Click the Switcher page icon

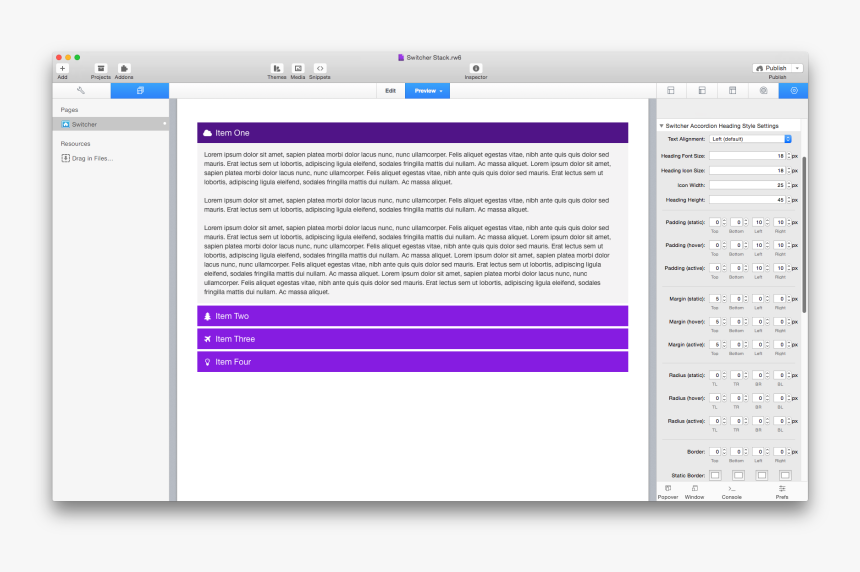click(66, 124)
